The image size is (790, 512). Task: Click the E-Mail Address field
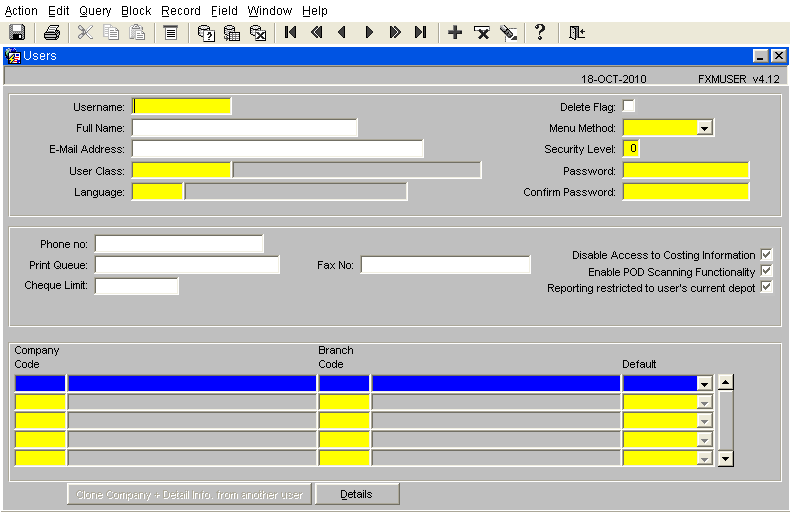278,149
